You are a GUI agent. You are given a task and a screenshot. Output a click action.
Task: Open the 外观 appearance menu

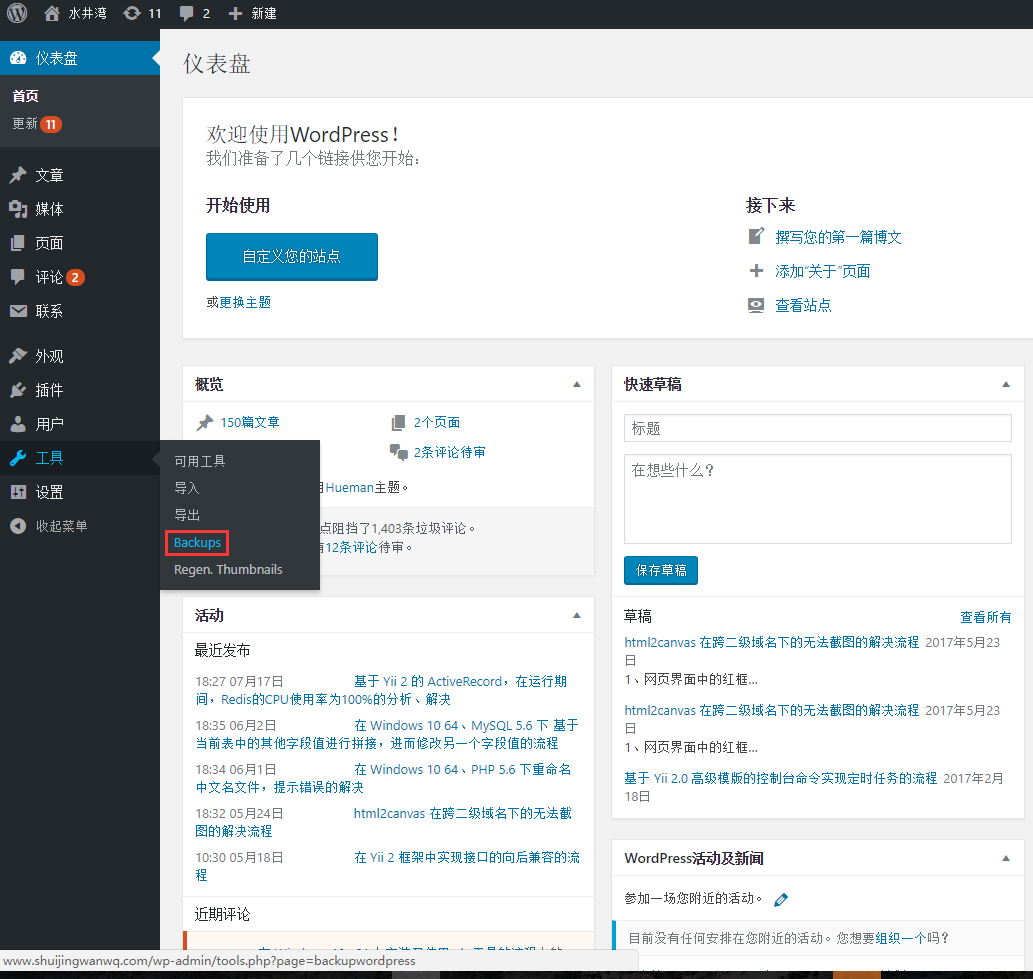[49, 356]
